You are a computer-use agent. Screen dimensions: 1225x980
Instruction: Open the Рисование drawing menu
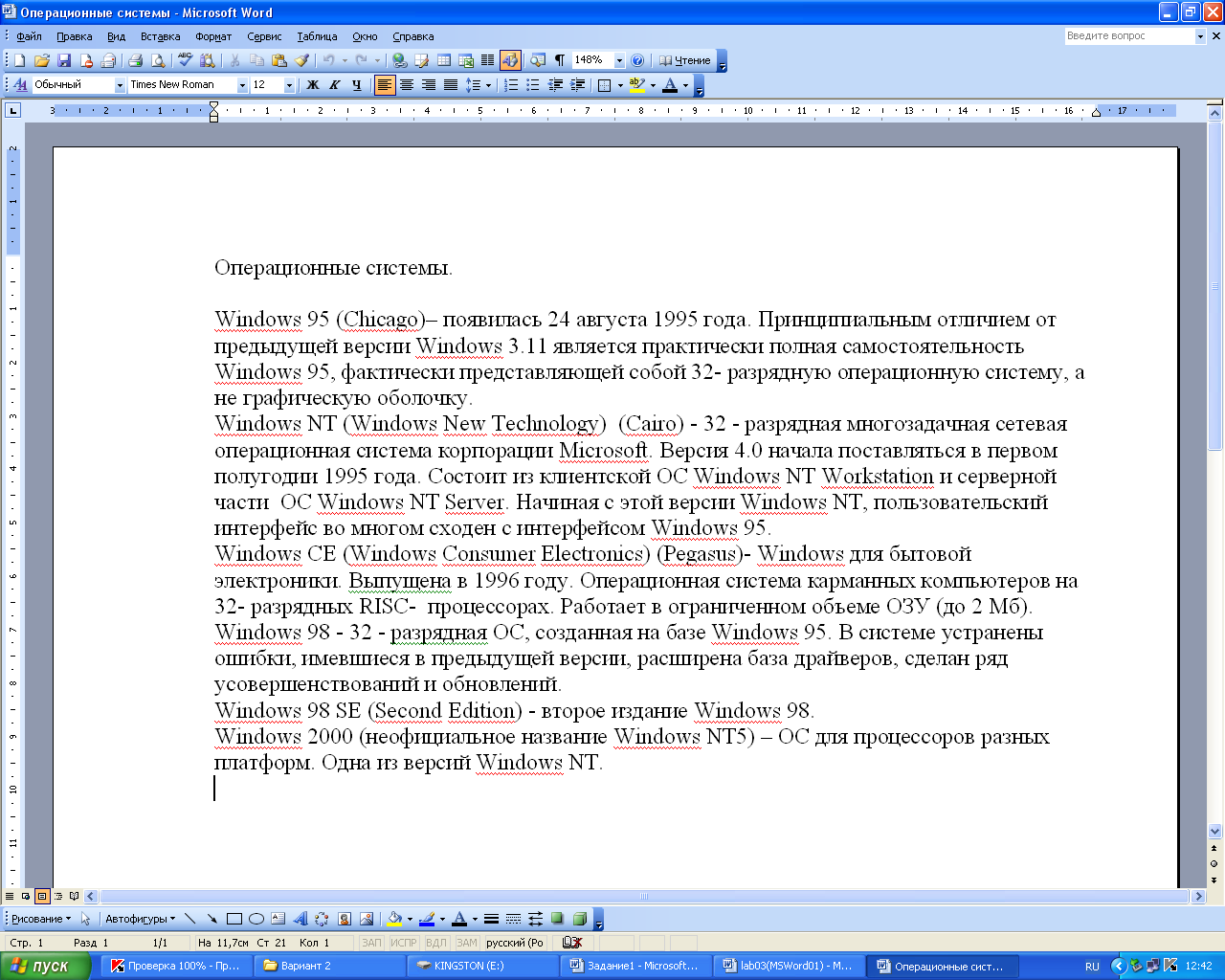[40, 919]
